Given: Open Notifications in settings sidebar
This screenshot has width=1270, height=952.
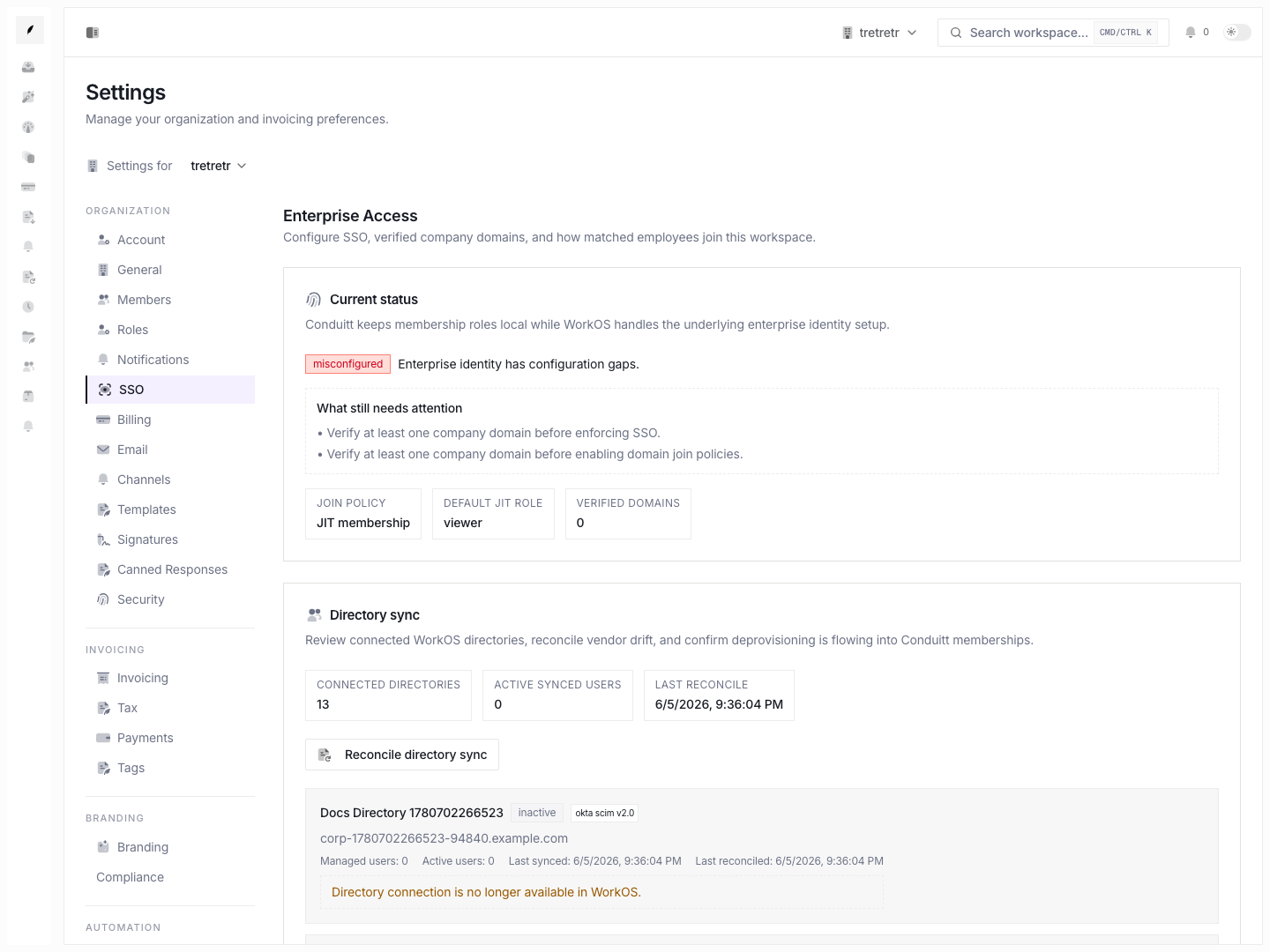Looking at the screenshot, I should click(x=170, y=360).
